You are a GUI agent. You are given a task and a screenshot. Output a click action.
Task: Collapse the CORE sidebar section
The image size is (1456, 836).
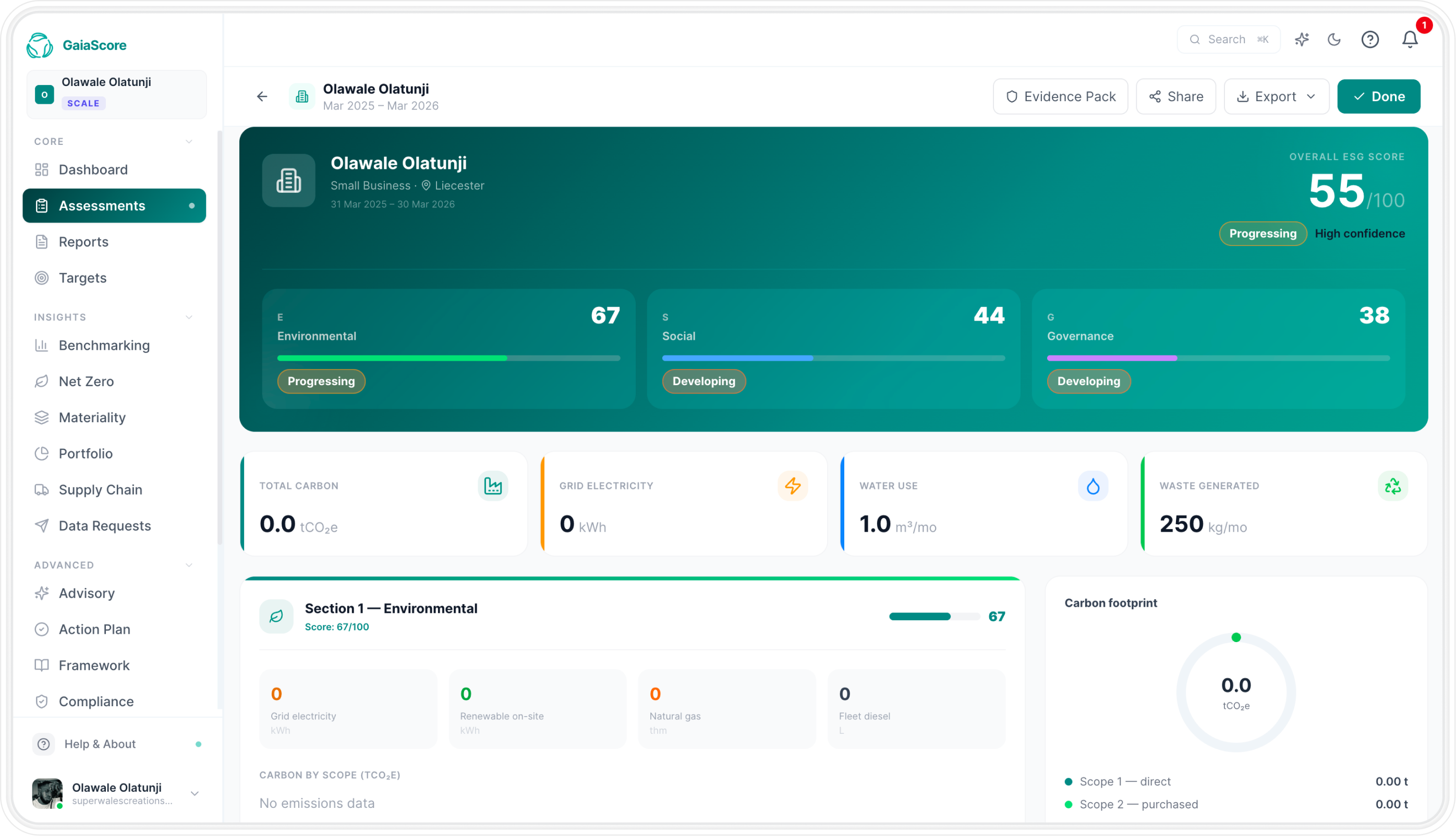pos(189,141)
